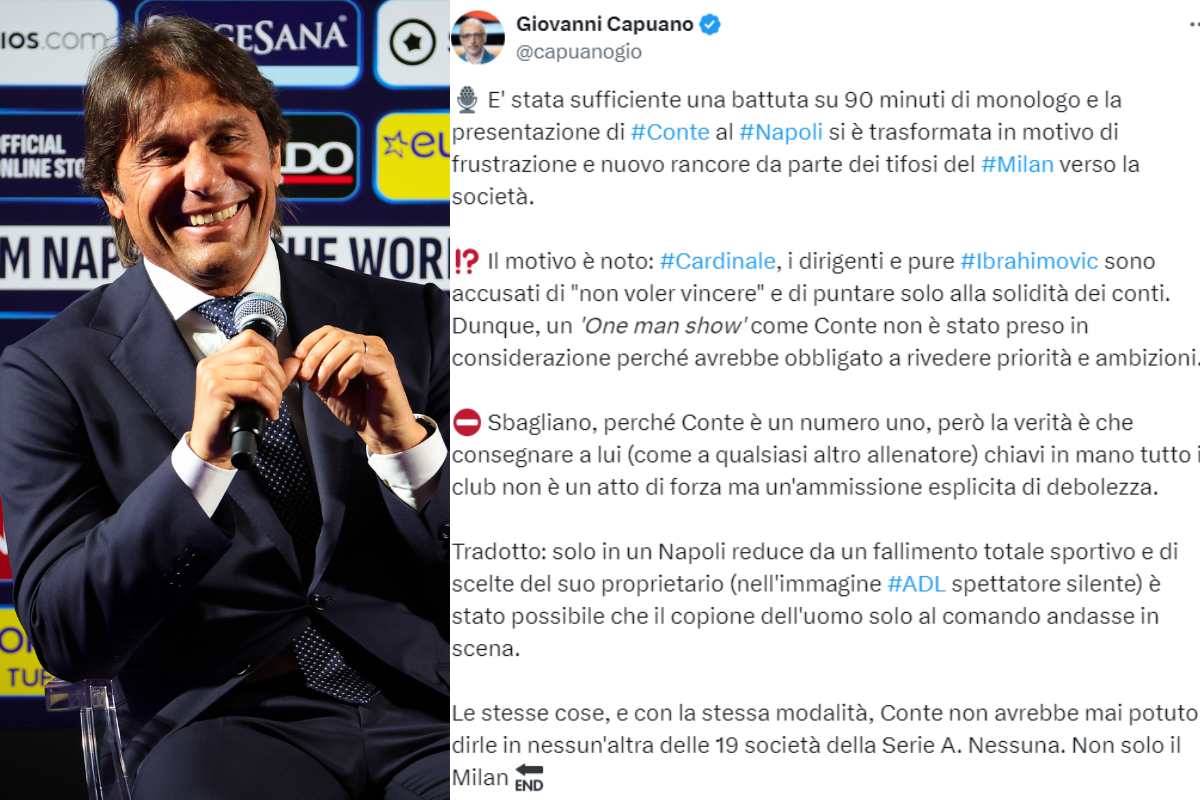
Task: Open Giovanni Capuano's profile picture
Action: point(477,38)
